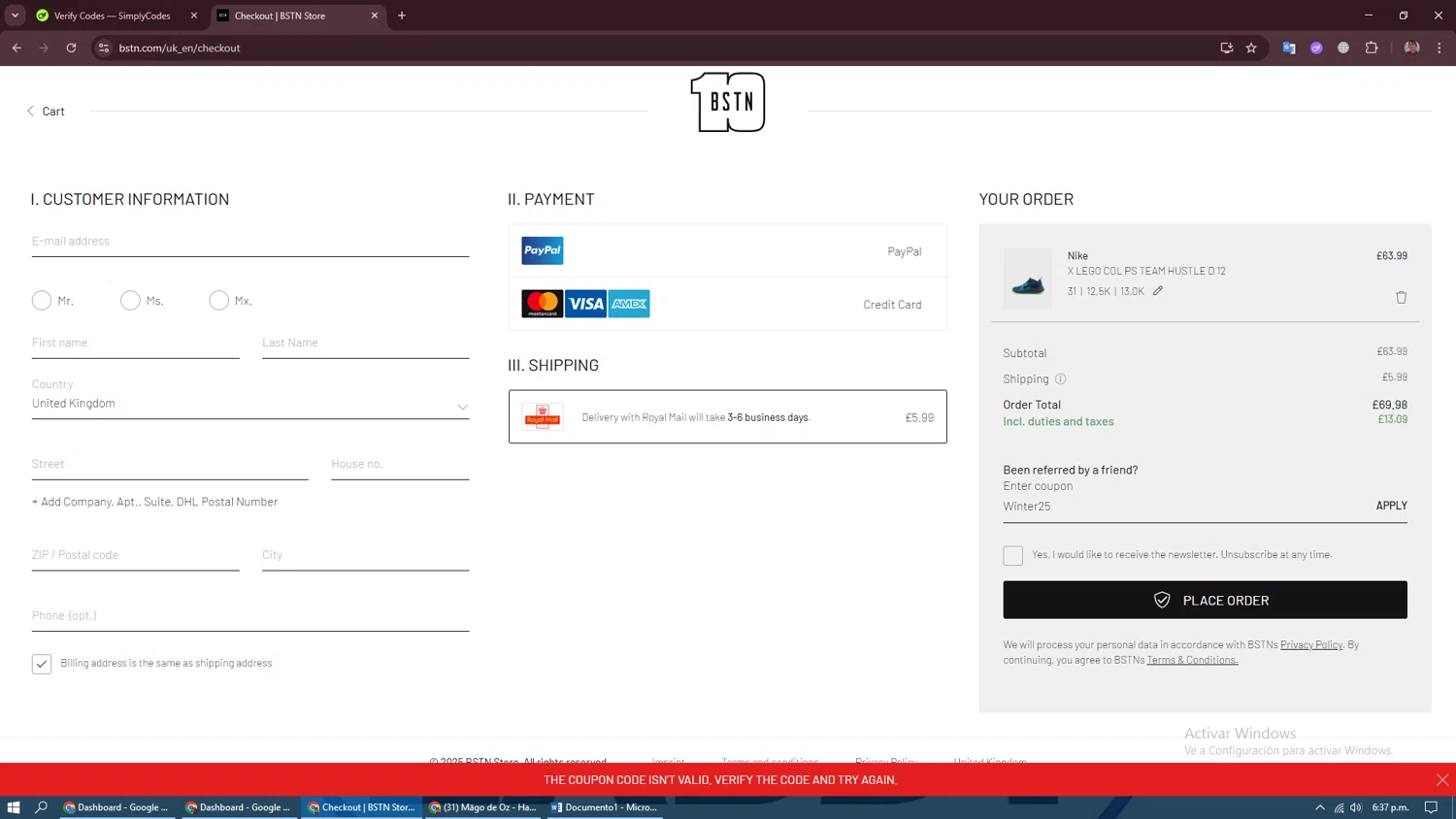
Task: Open the Privacy Policy link
Action: (1311, 644)
